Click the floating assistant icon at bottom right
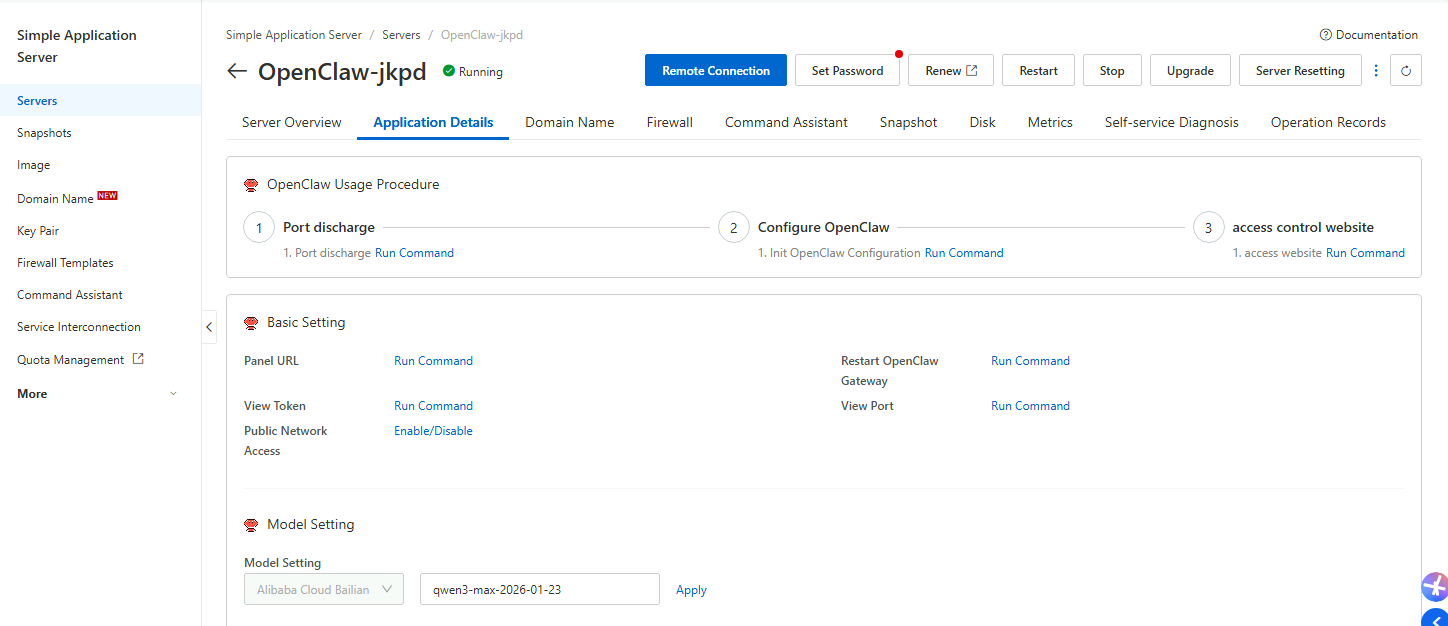The width and height of the screenshot is (1448, 626). click(x=1434, y=586)
